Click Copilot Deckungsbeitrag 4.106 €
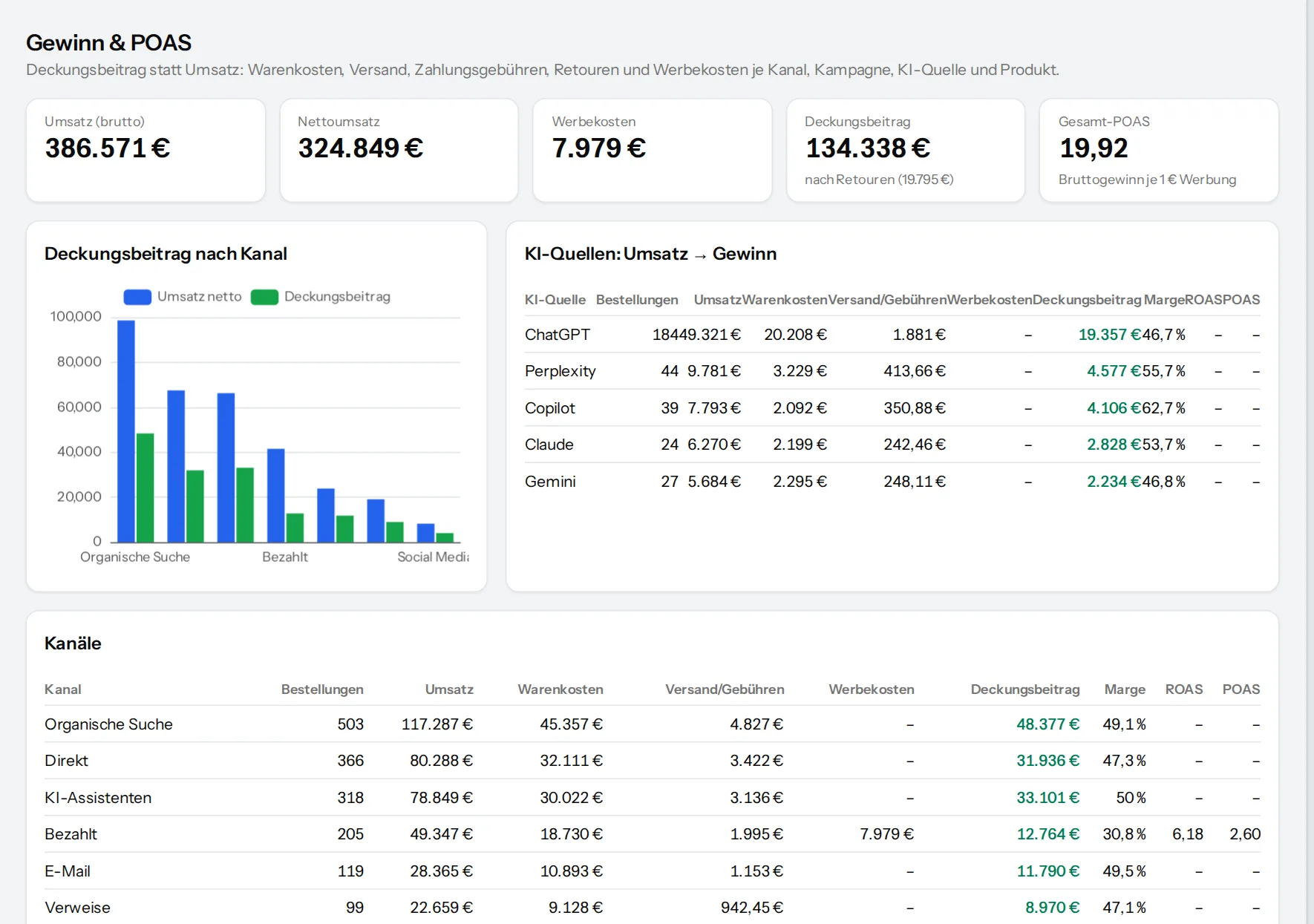This screenshot has height=924, width=1314. click(x=1114, y=408)
